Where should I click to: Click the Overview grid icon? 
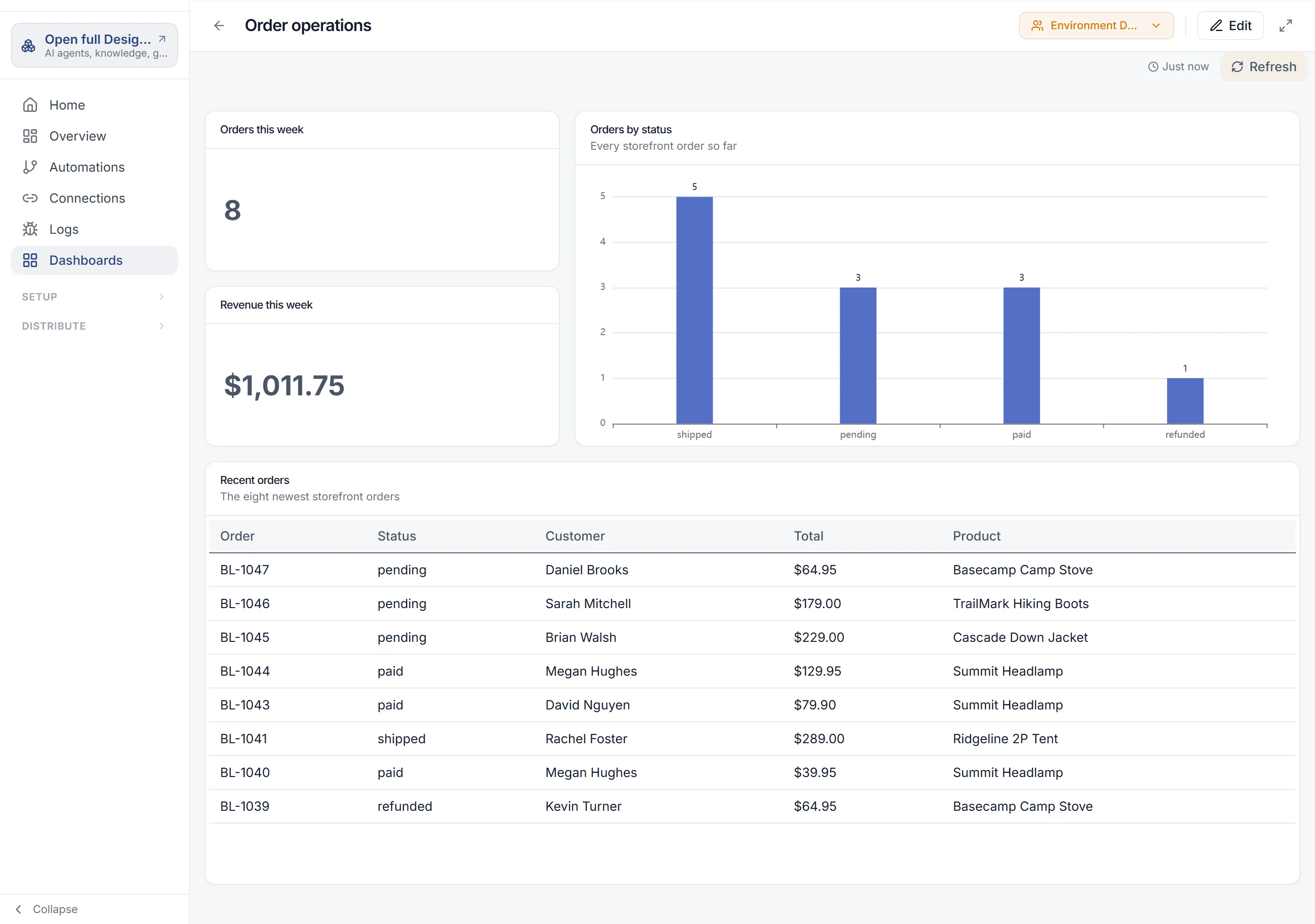(x=30, y=136)
